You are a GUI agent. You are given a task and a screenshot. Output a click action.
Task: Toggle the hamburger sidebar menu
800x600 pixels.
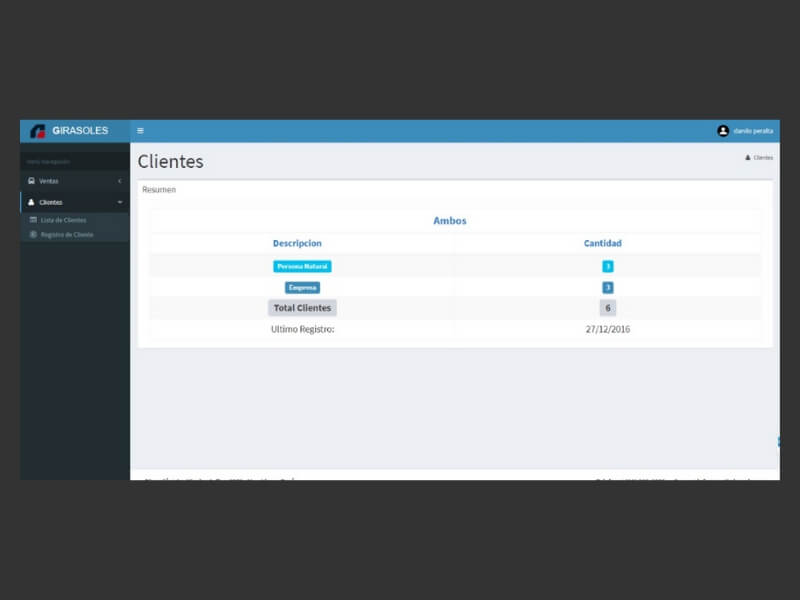[x=140, y=131]
